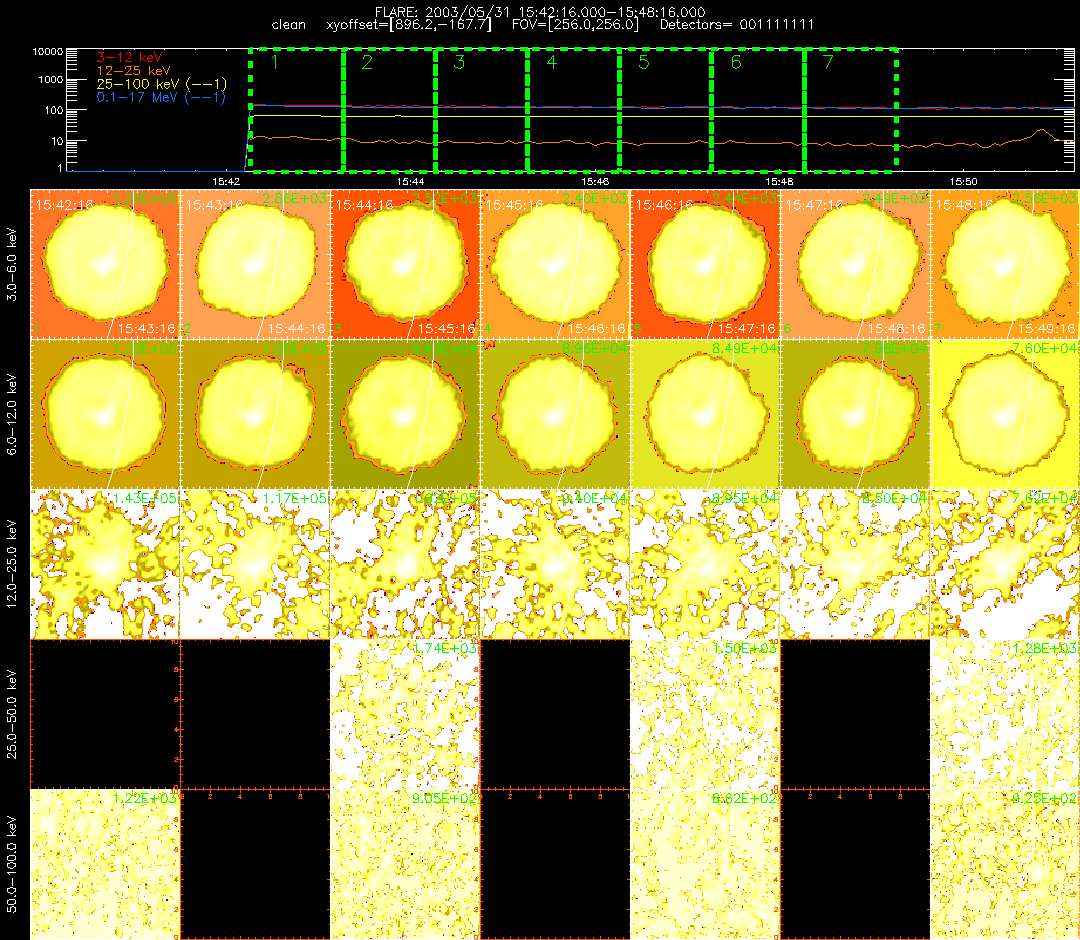Click the FLARE date and time title text
1080x940 pixels.
(539, 12)
